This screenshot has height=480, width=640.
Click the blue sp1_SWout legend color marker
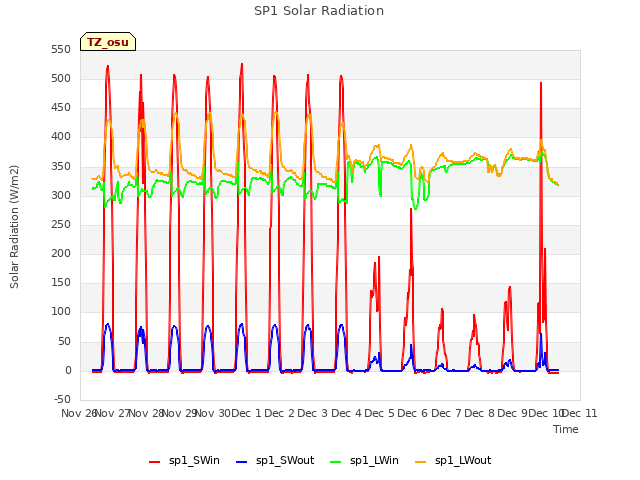pos(242,462)
